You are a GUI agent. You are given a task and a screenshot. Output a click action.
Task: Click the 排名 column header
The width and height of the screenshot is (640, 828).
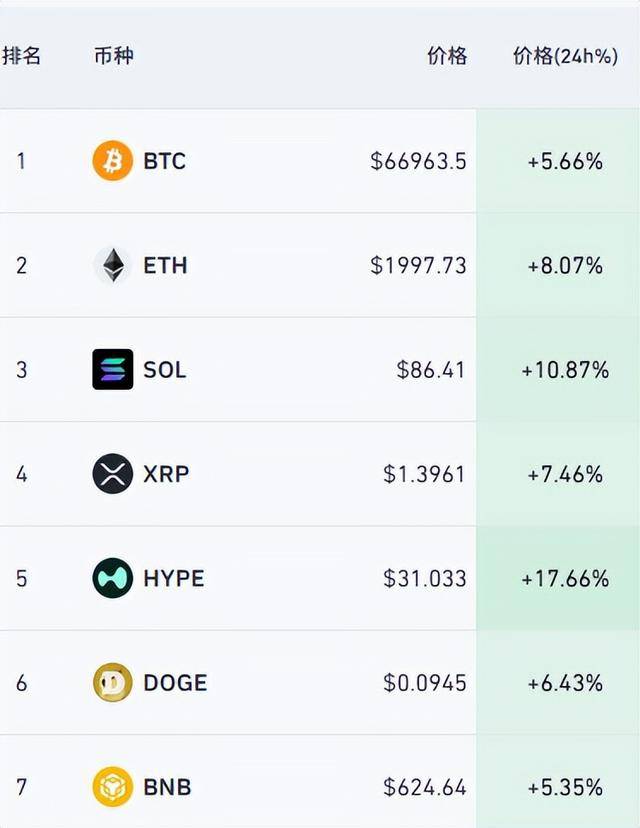[22, 57]
